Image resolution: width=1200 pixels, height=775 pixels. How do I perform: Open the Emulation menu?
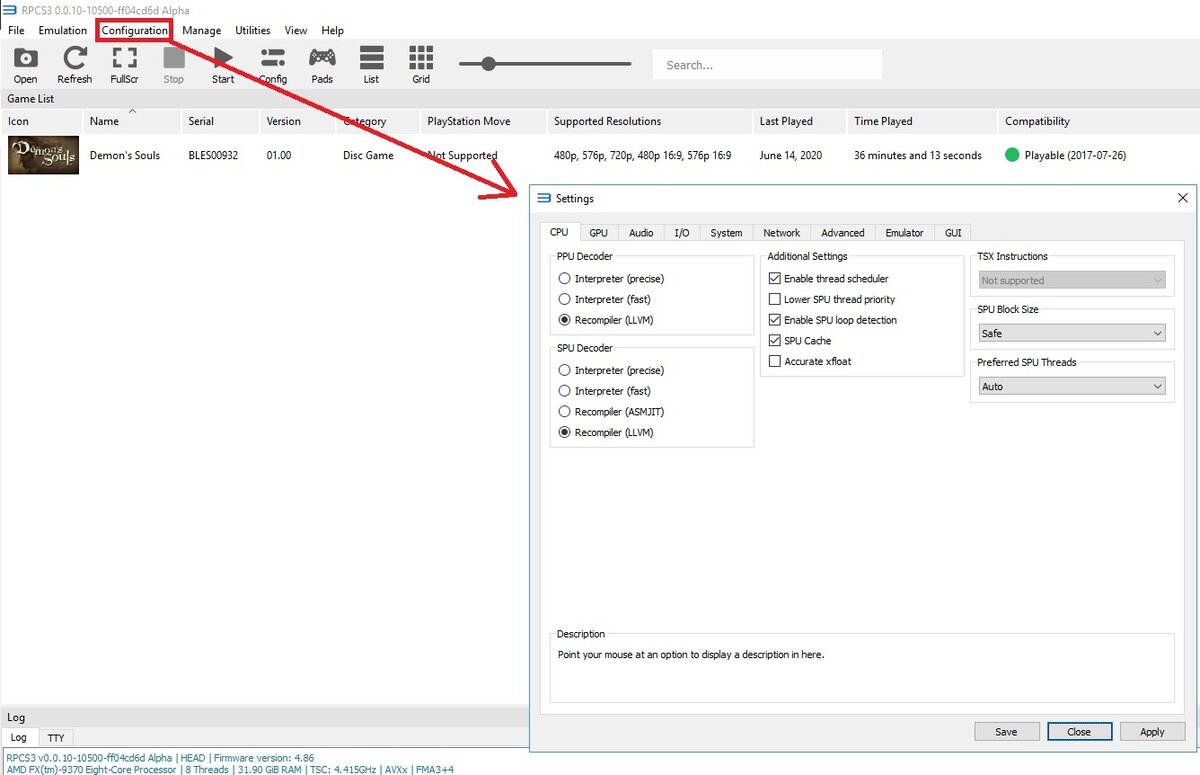(x=63, y=31)
